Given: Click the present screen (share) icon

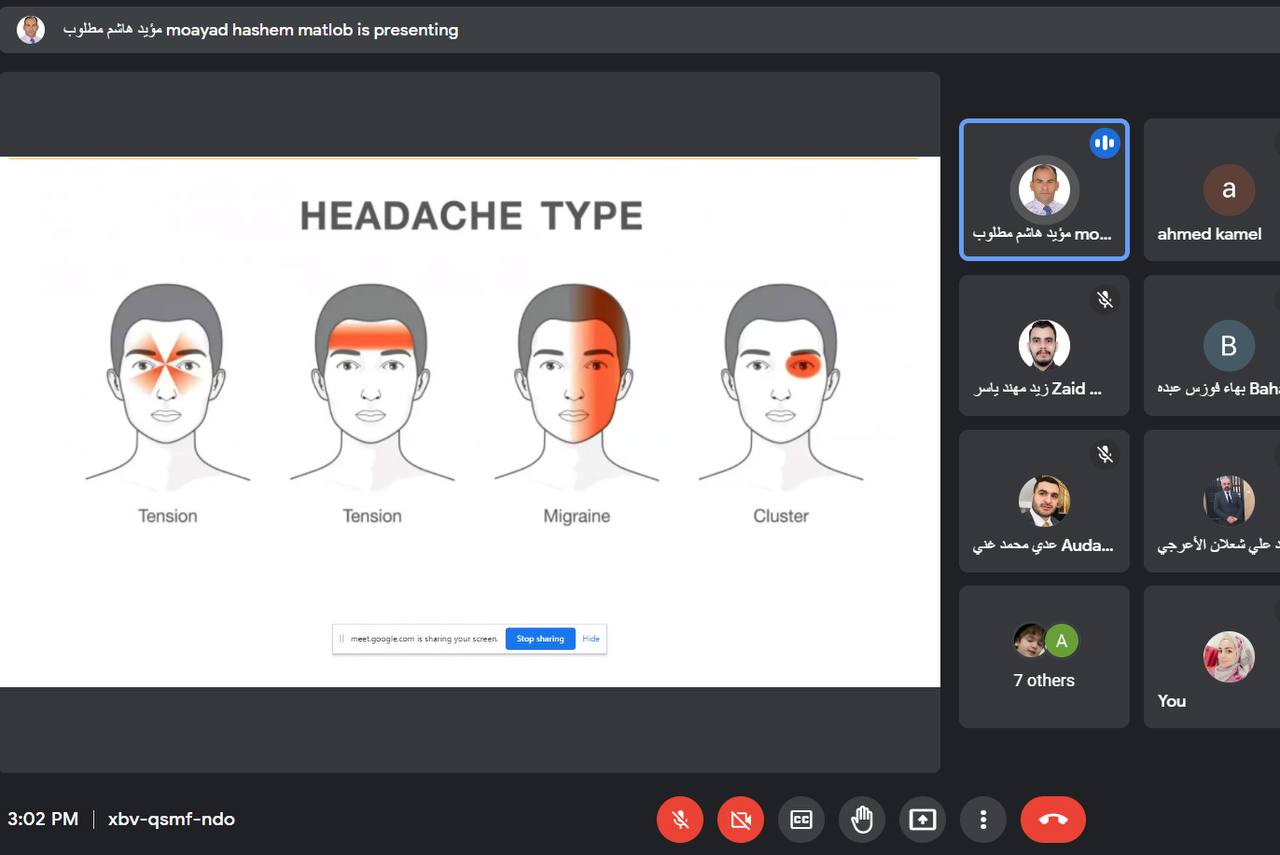Looking at the screenshot, I should coord(922,820).
